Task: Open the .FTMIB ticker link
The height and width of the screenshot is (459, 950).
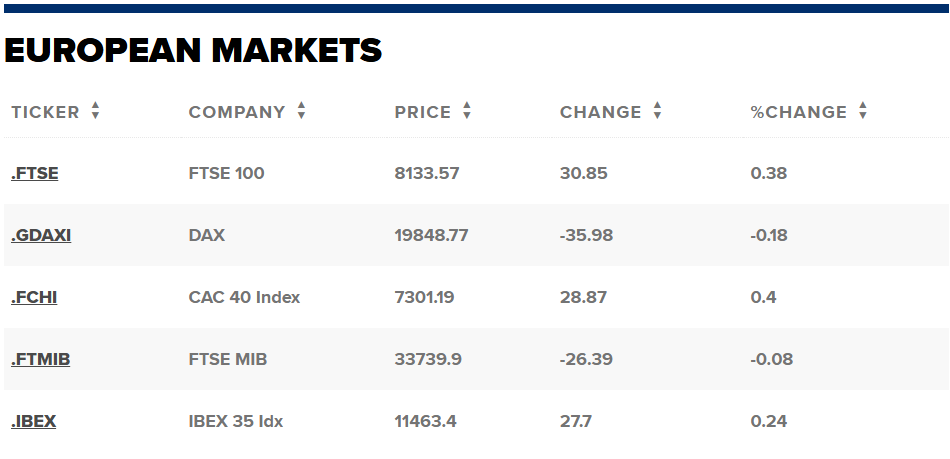Action: tap(41, 359)
